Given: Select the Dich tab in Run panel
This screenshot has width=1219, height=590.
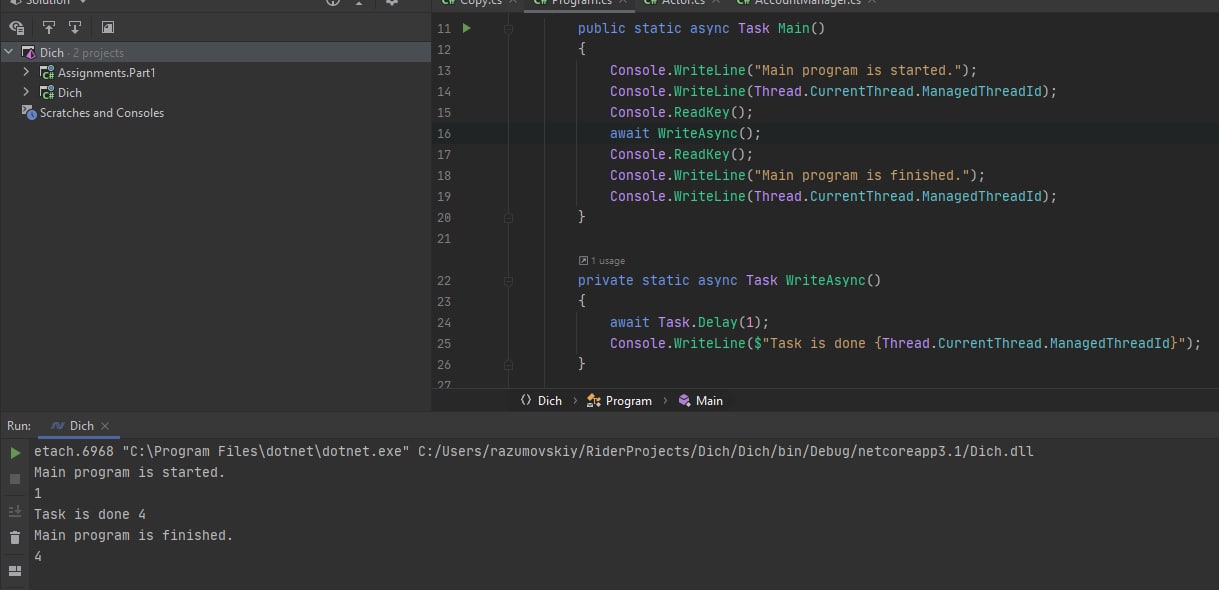Looking at the screenshot, I should click(x=81, y=426).
